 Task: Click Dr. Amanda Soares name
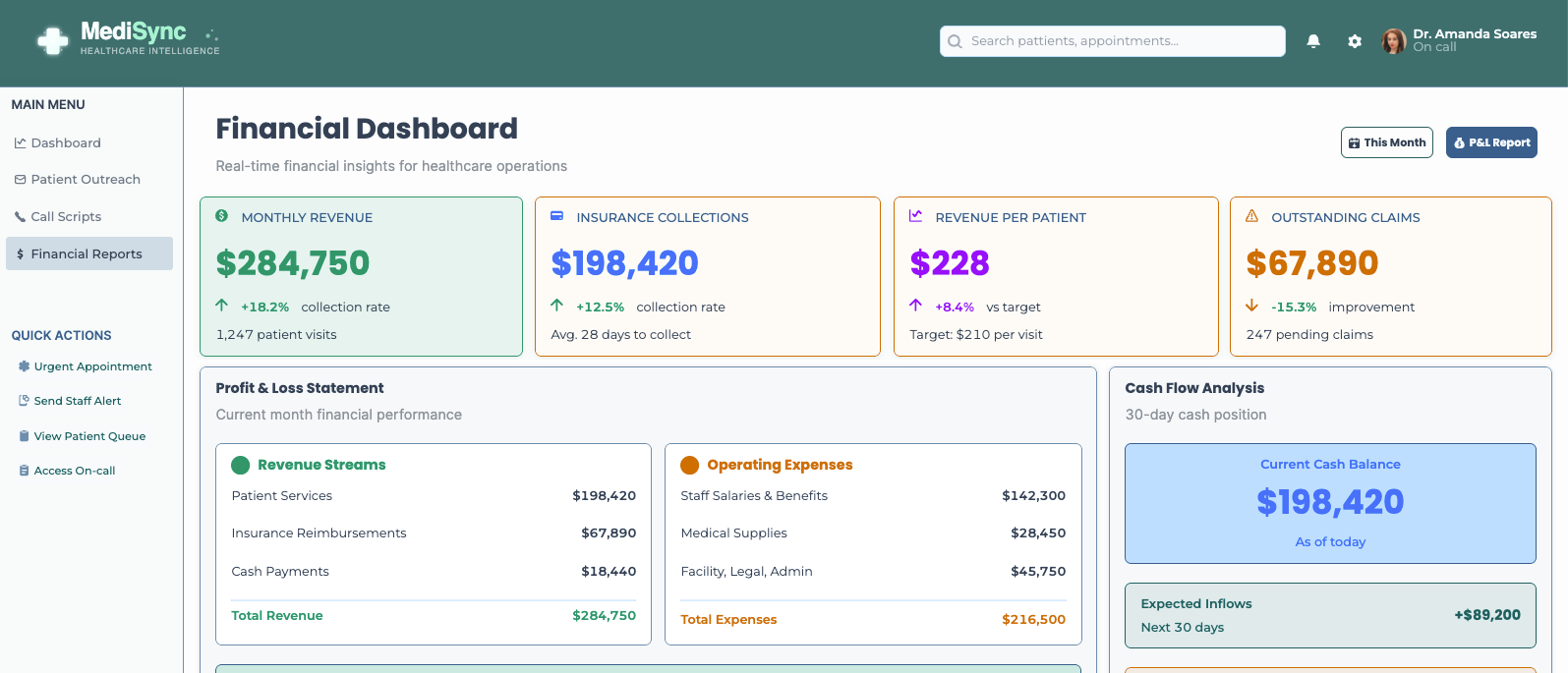point(1475,33)
